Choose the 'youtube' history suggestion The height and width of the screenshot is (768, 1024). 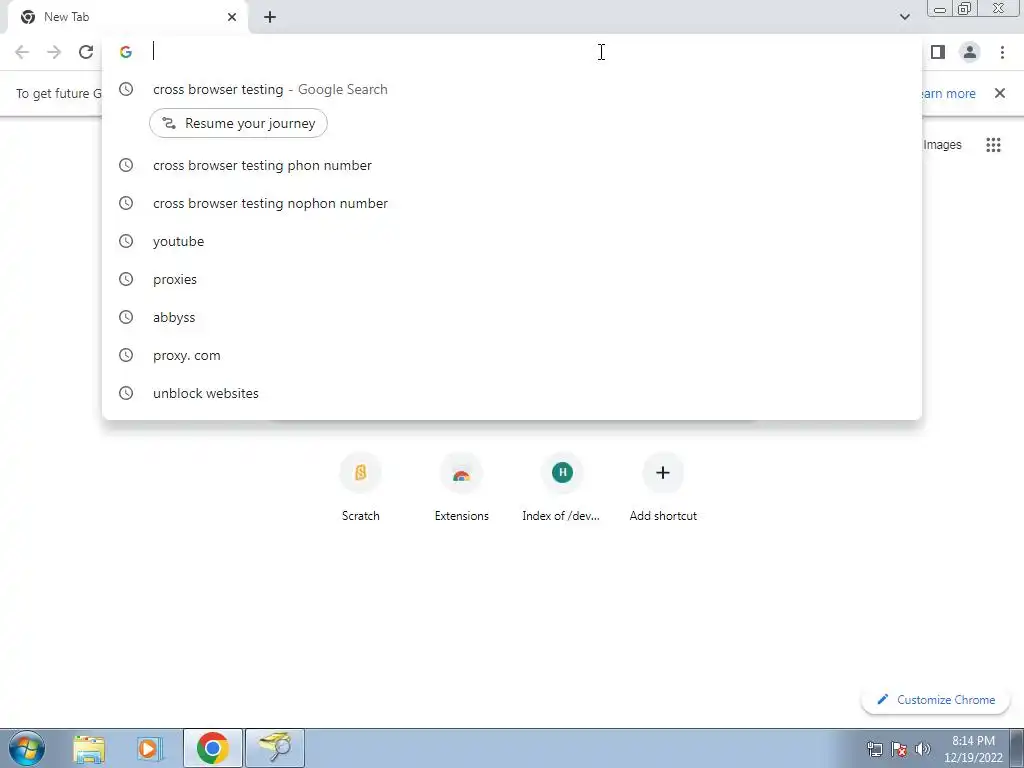tap(512, 241)
